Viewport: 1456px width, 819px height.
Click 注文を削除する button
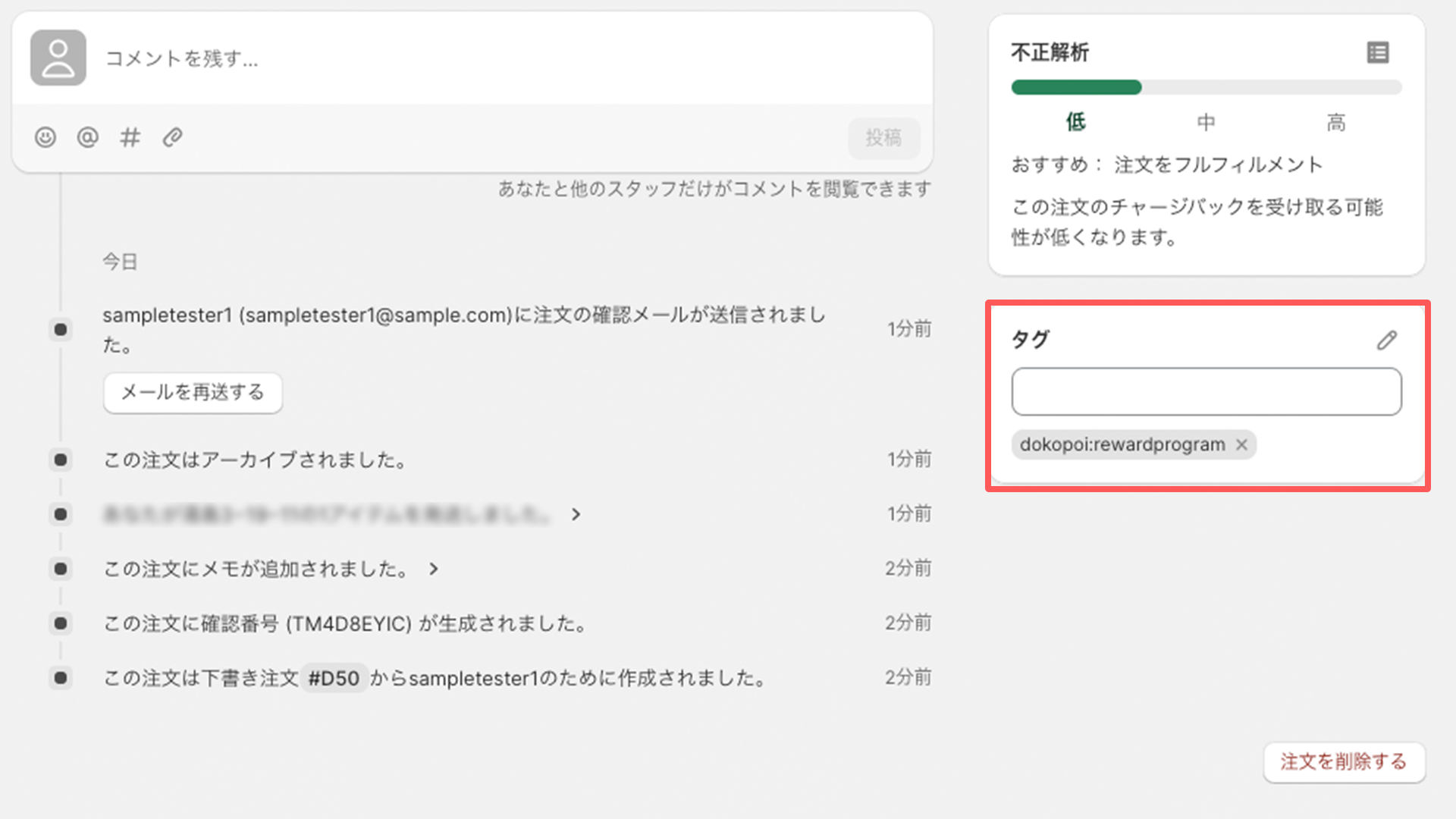click(x=1344, y=761)
